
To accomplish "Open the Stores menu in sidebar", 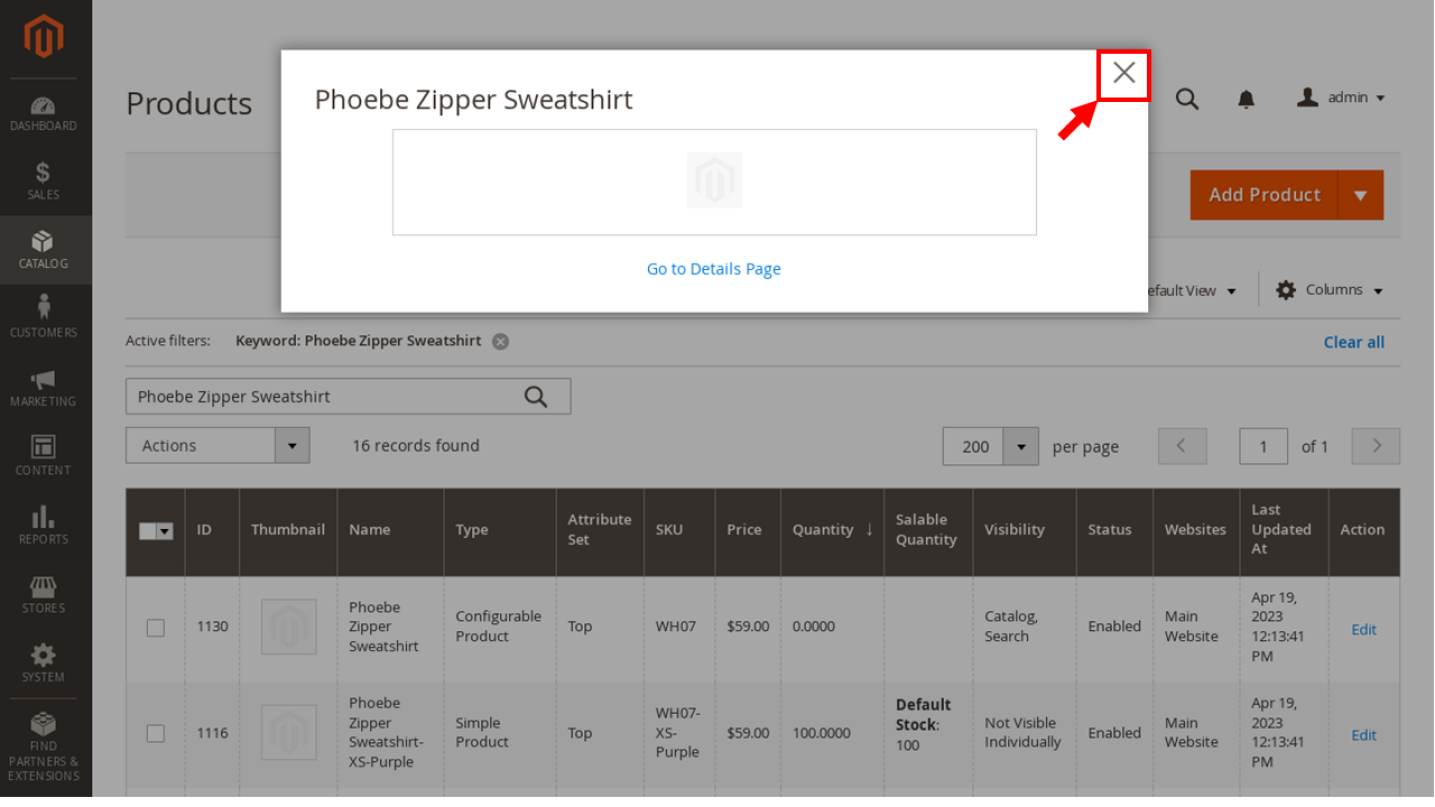I will [x=43, y=593].
